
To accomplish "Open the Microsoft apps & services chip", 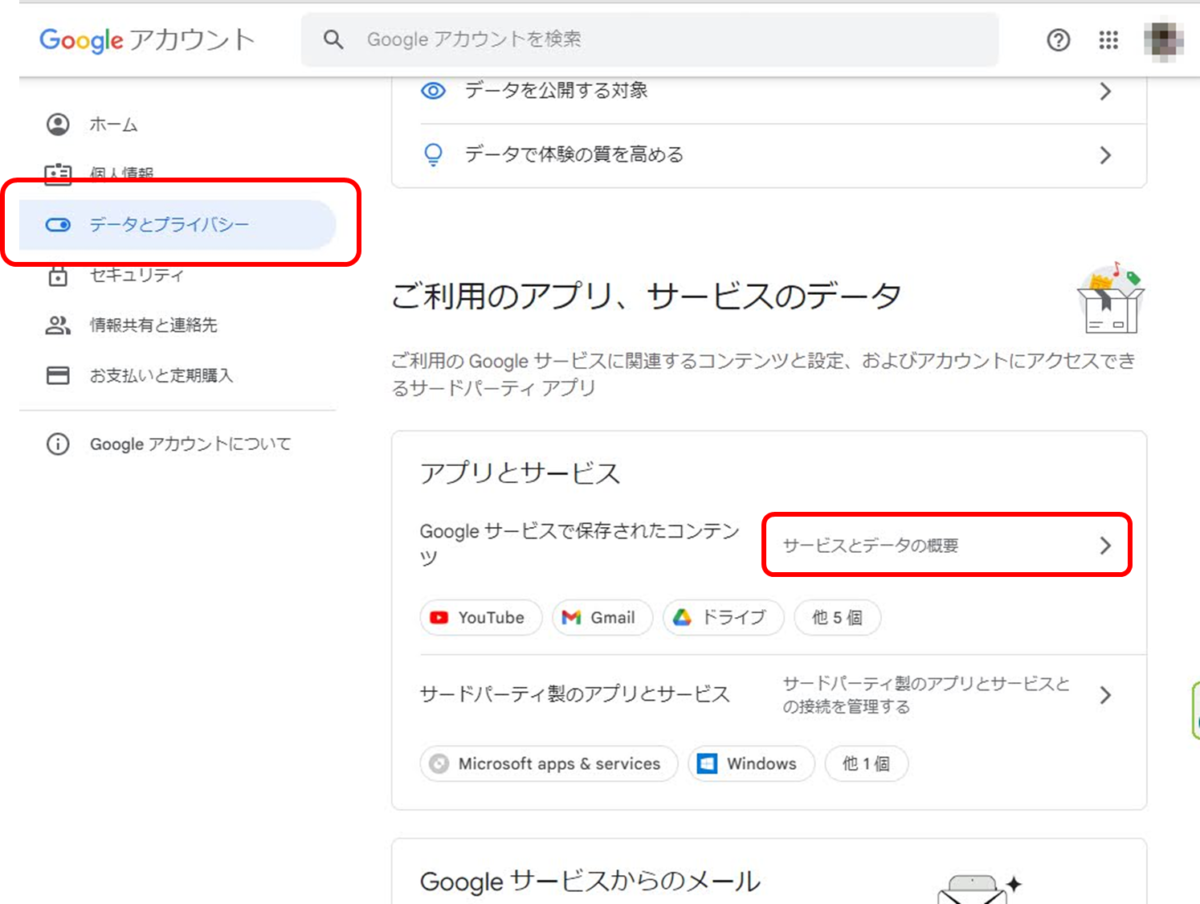I will pos(549,764).
